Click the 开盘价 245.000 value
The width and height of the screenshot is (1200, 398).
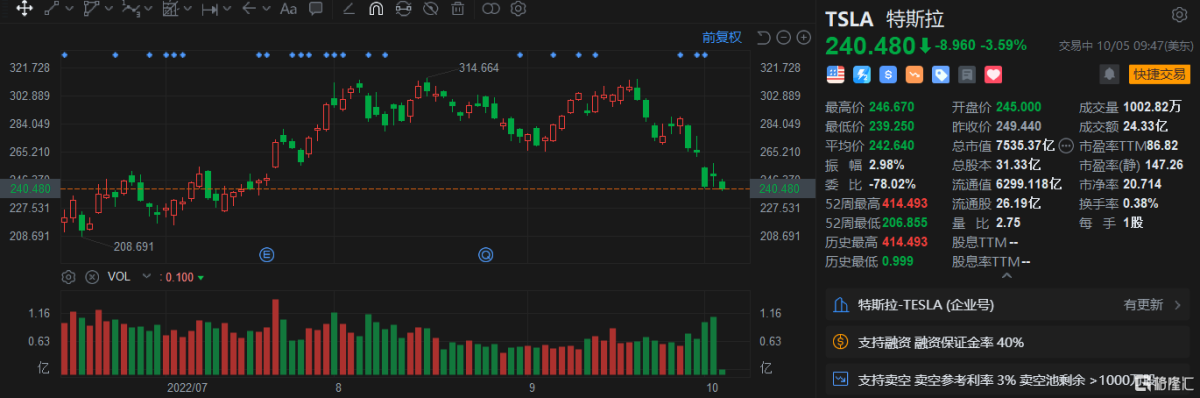click(x=1018, y=107)
